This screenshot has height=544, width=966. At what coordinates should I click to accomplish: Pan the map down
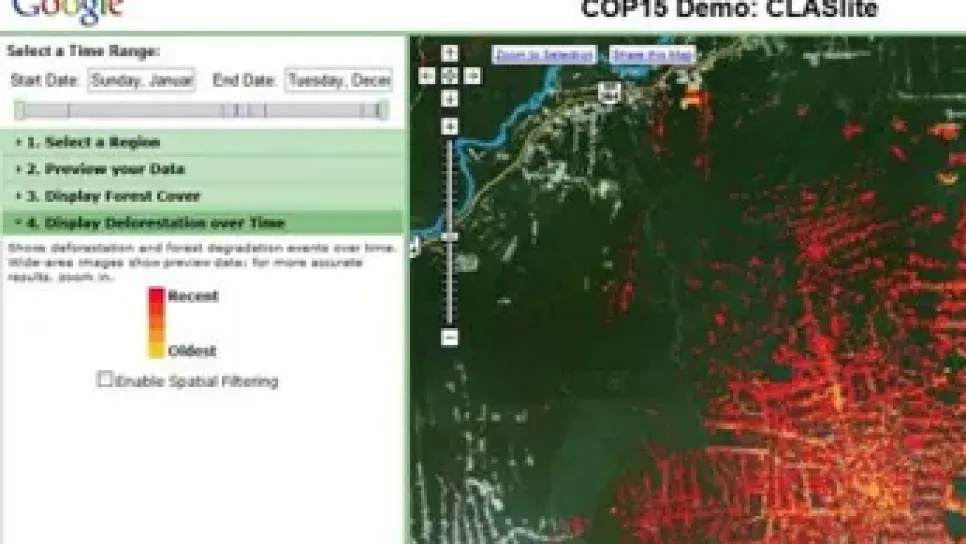450,98
